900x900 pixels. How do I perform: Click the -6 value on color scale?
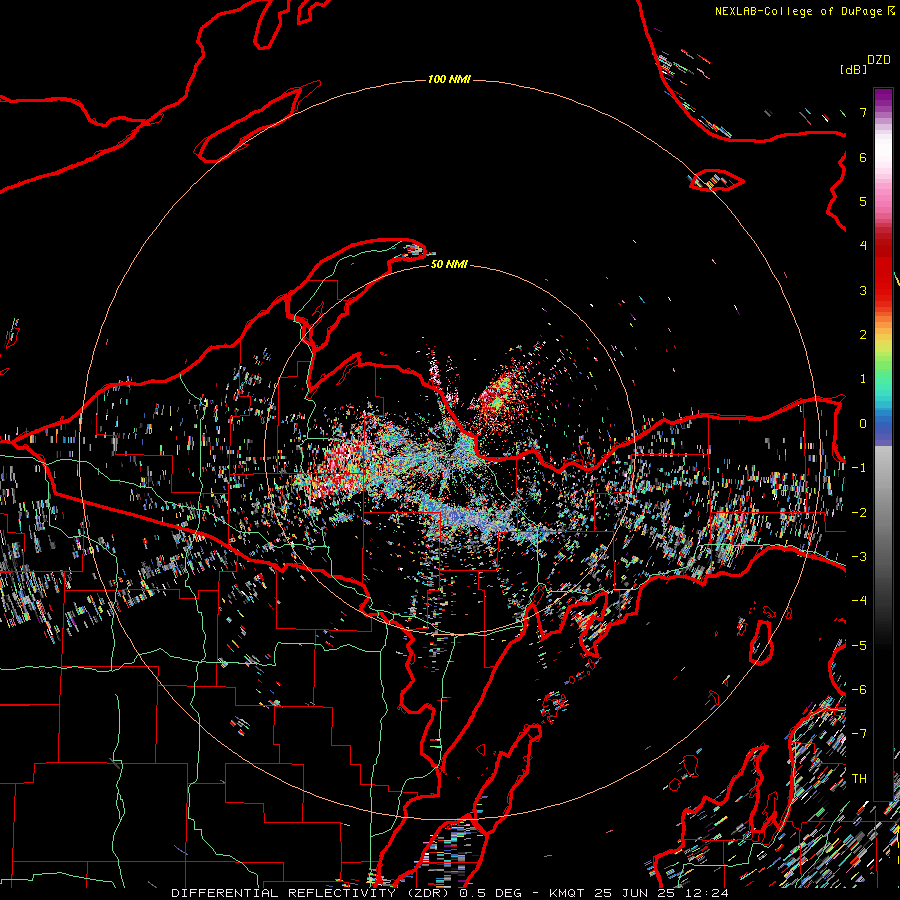click(x=859, y=690)
